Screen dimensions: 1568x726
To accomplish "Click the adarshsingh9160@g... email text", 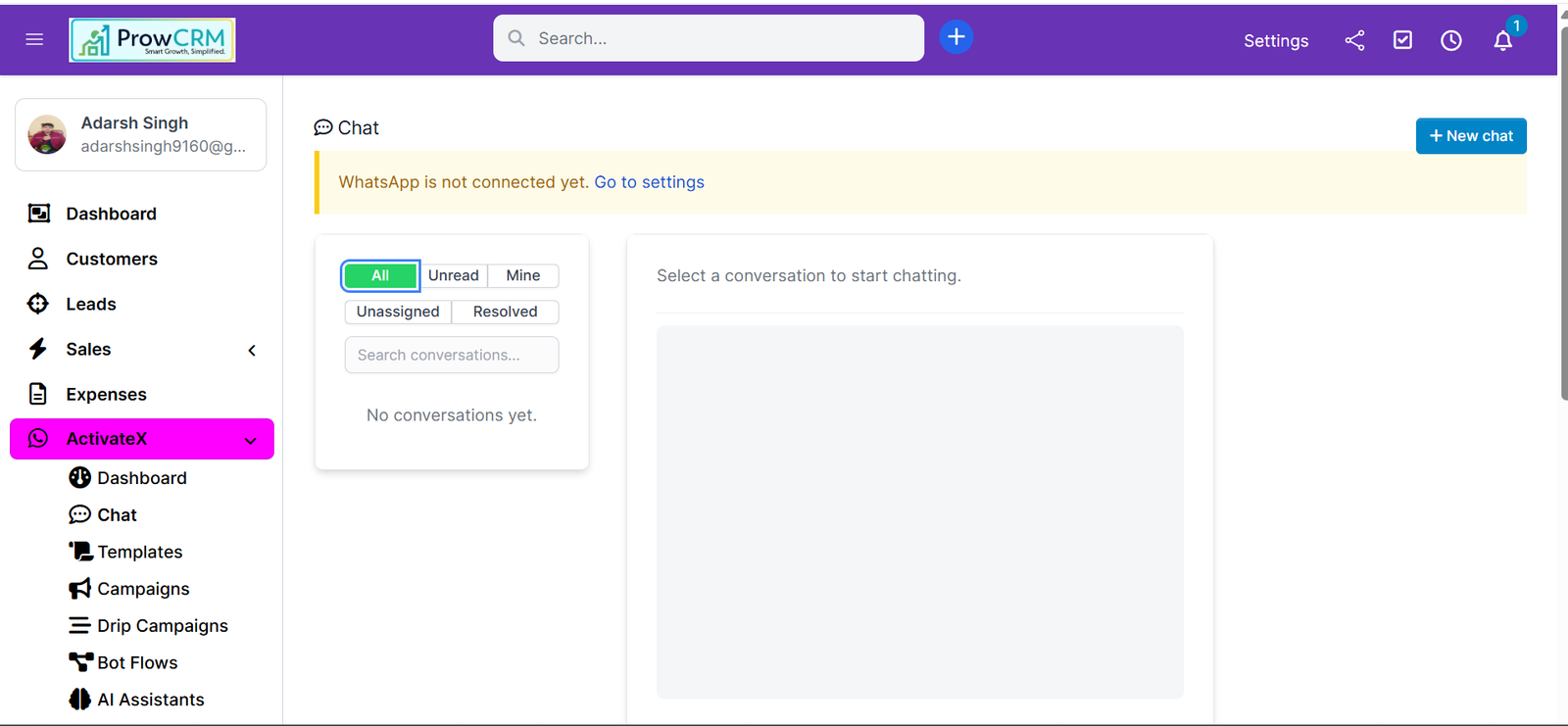I will pos(163,146).
